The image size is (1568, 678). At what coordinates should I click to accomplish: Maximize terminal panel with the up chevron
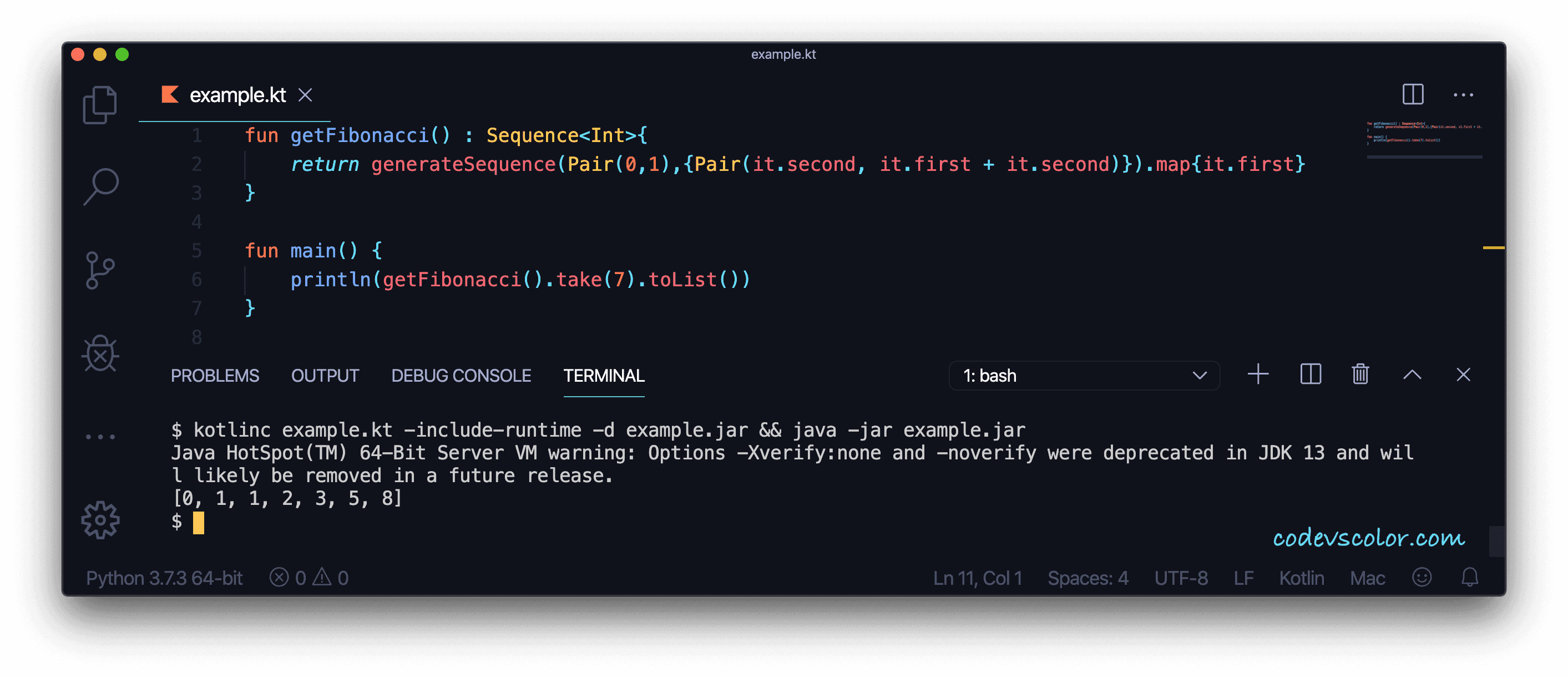tap(1412, 375)
